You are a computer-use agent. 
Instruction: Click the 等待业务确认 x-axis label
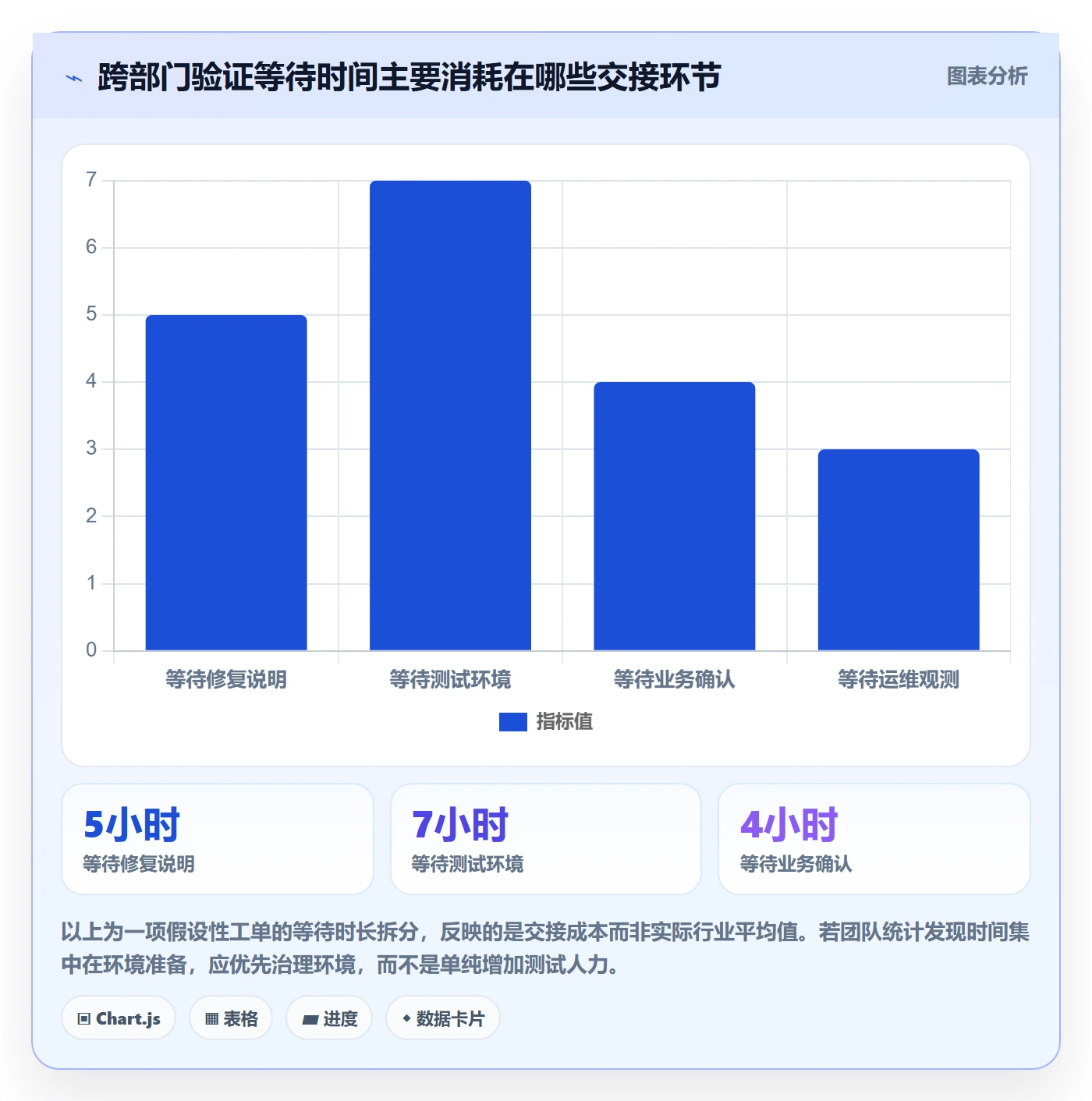(675, 680)
